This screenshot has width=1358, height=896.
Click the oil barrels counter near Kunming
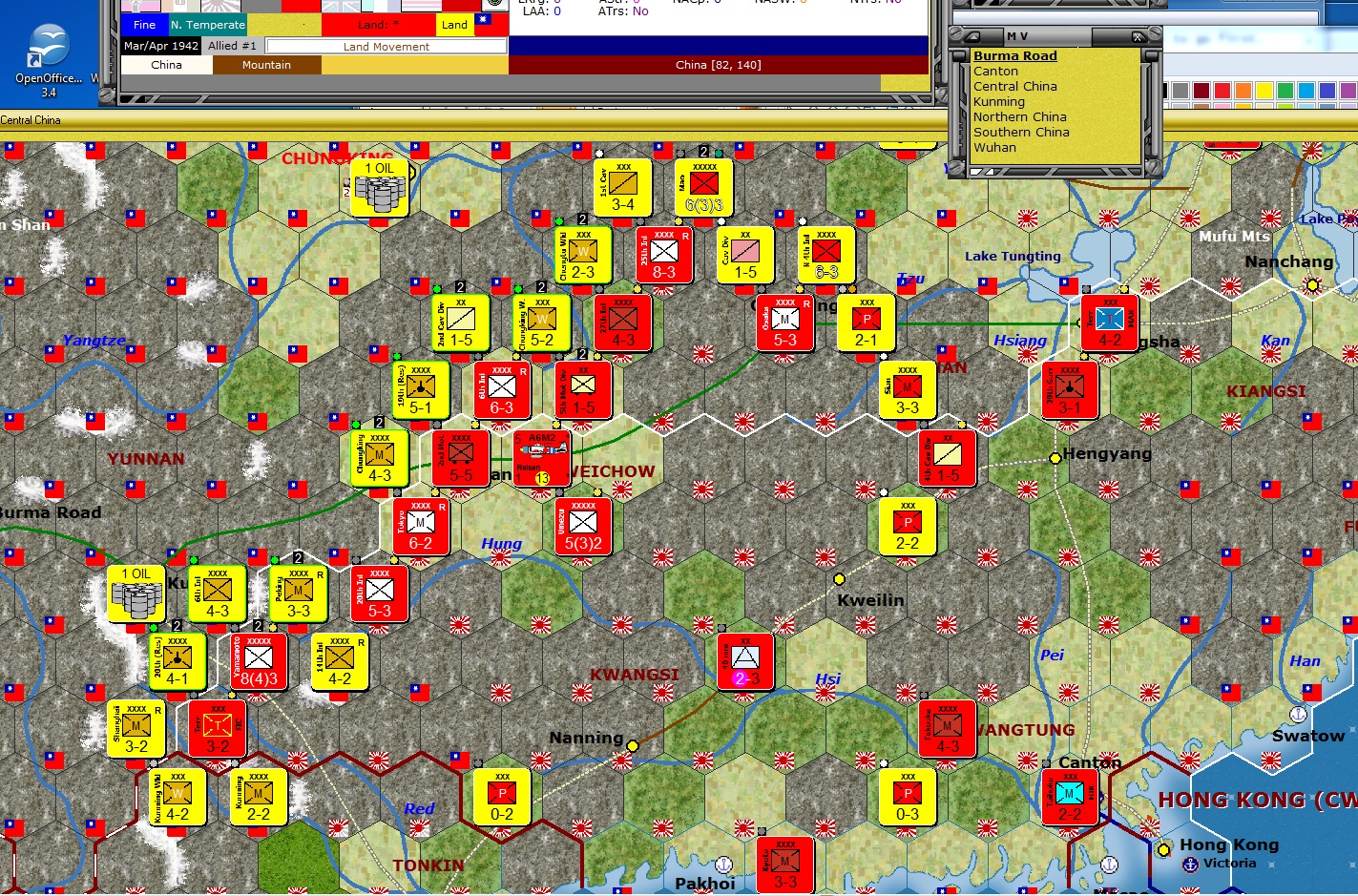(136, 594)
